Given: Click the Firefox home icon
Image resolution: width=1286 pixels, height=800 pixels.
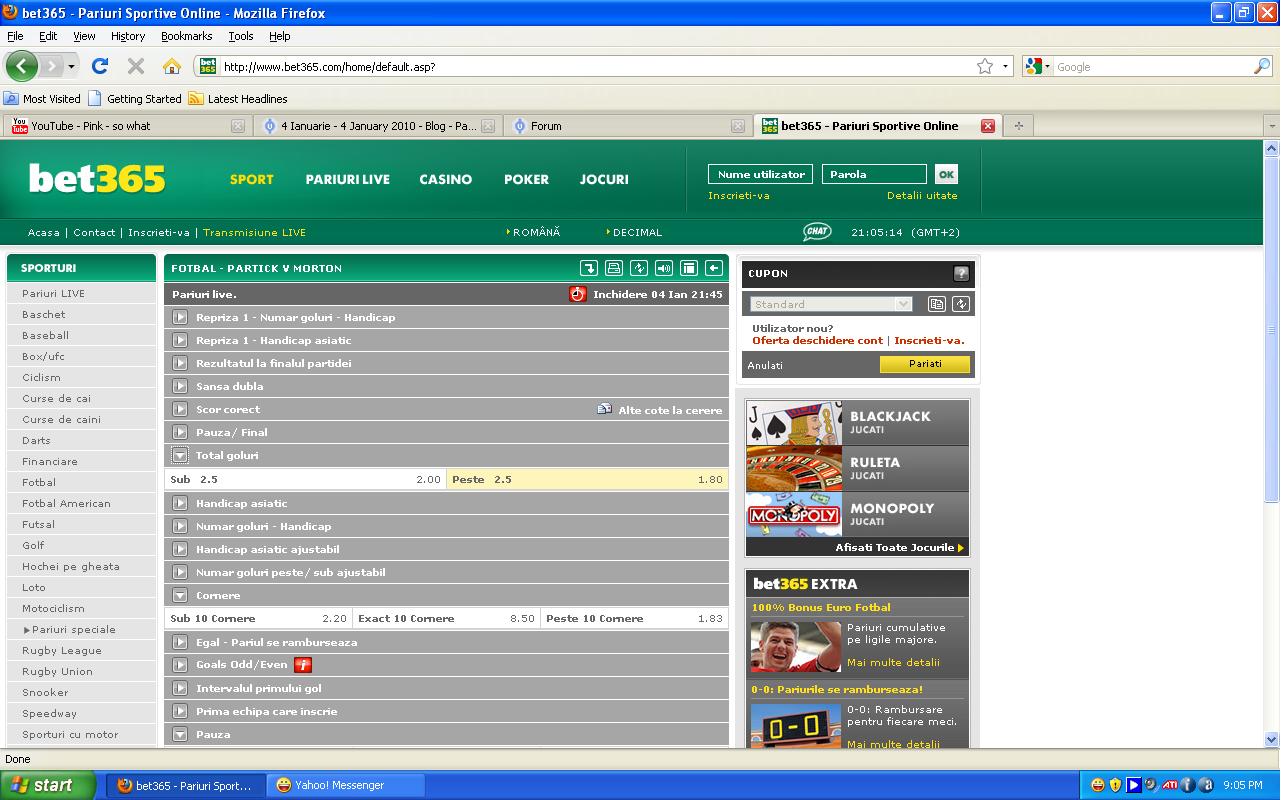Looking at the screenshot, I should (172, 66).
